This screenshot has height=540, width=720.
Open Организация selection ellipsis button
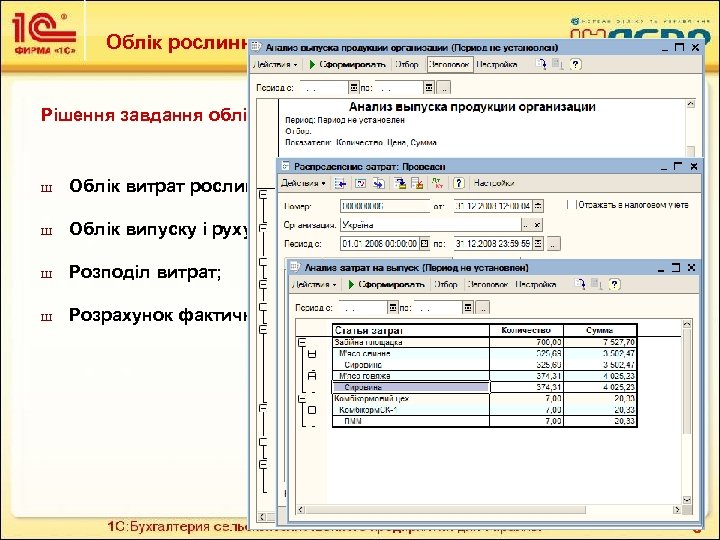526,225
